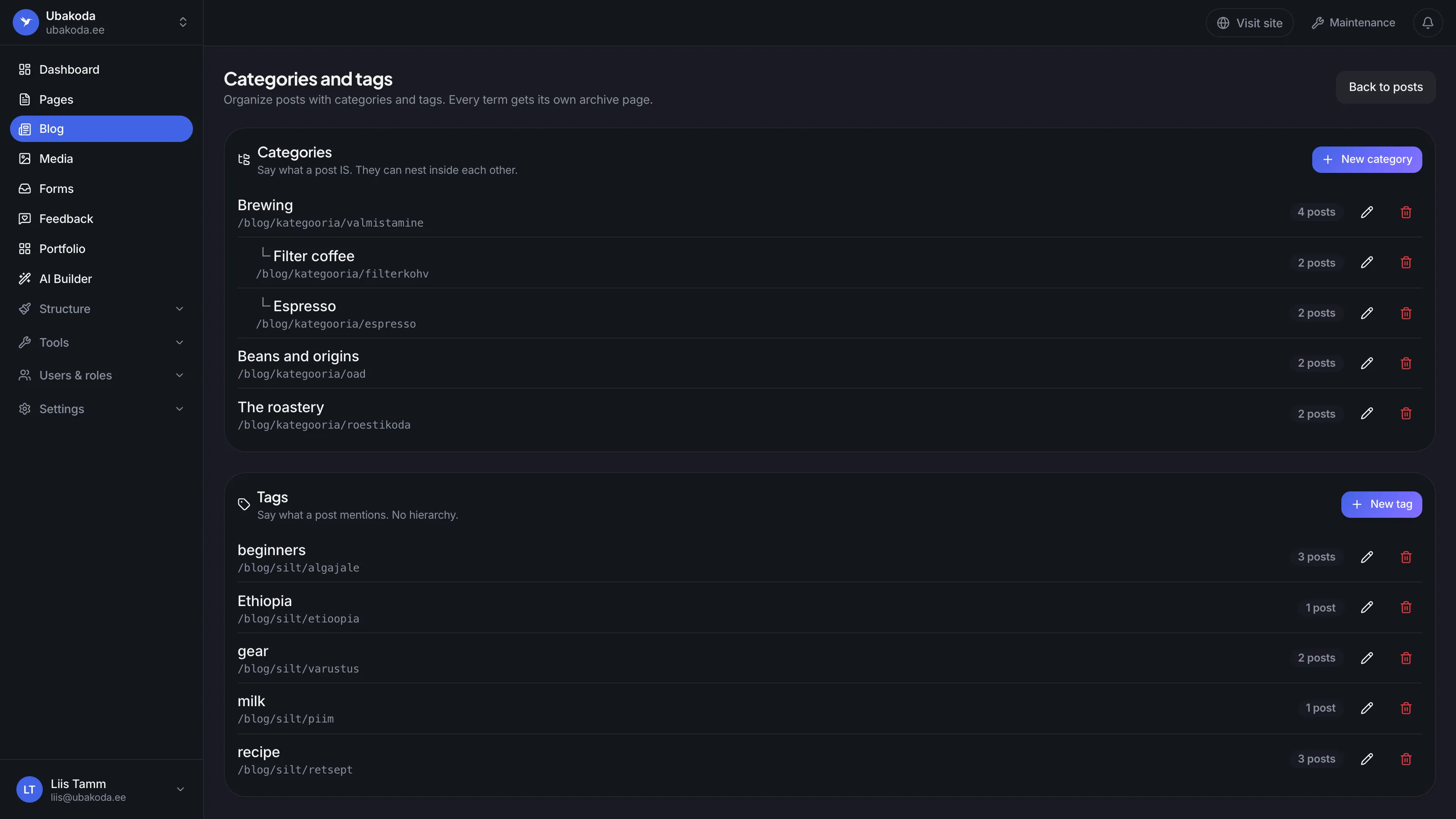The height and width of the screenshot is (819, 1456).
Task: Click the Visit site button
Action: [1250, 23]
